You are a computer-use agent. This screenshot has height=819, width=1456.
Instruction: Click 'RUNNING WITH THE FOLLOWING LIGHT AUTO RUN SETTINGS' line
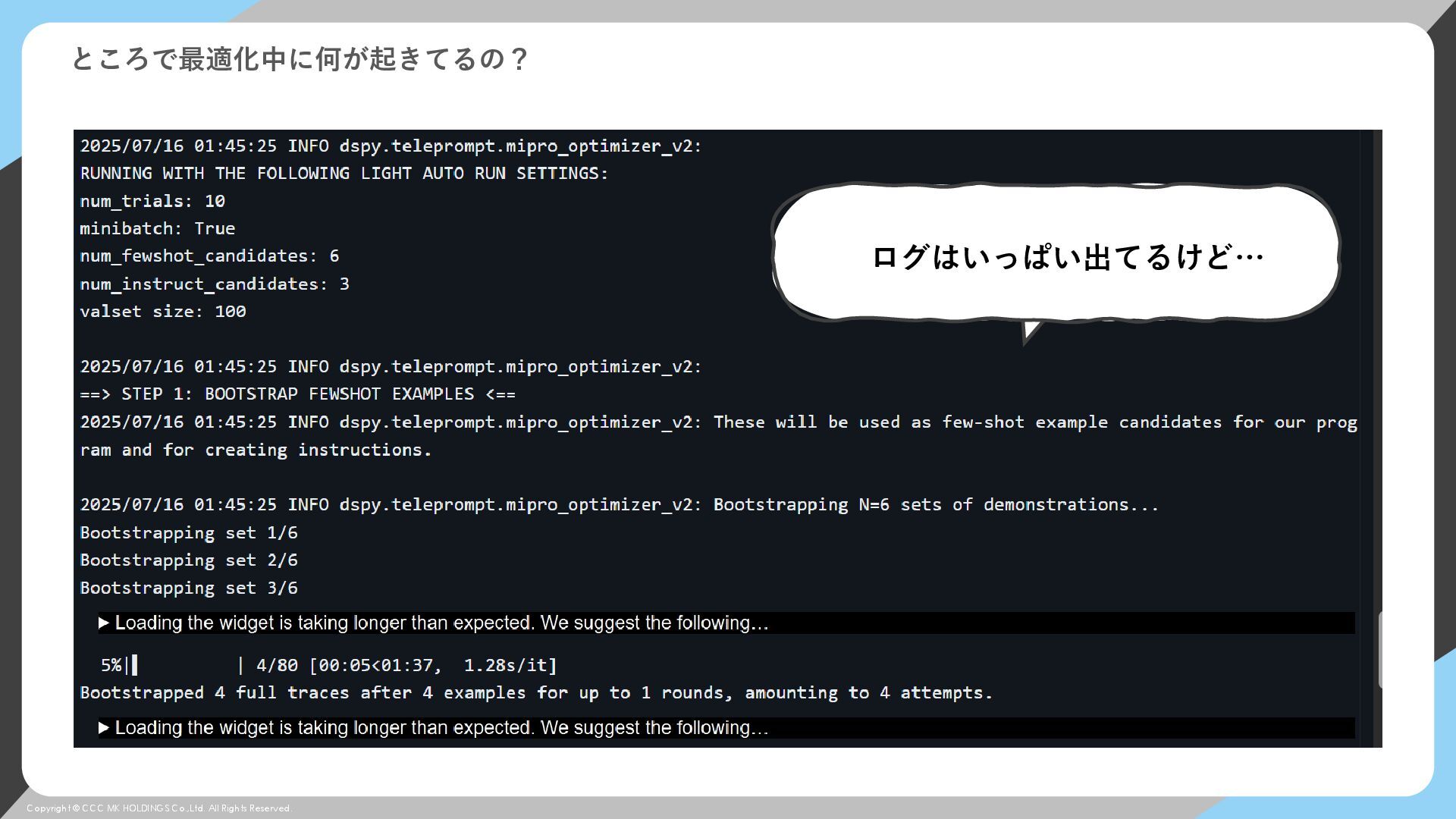tap(344, 174)
